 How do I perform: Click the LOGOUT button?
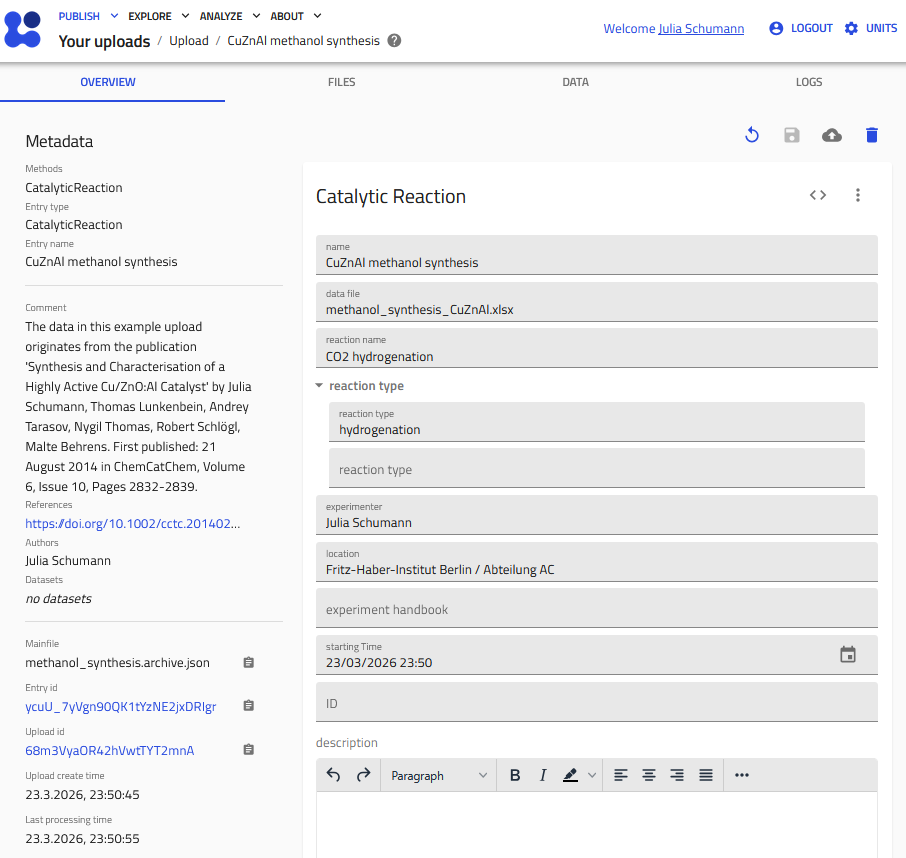(x=812, y=28)
